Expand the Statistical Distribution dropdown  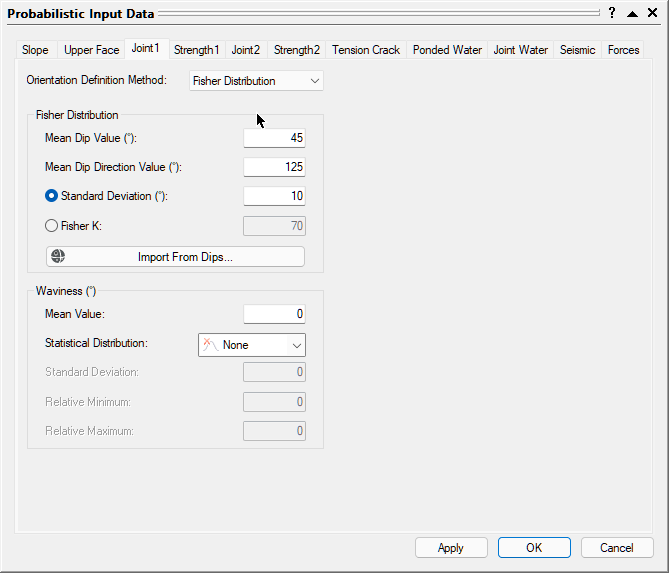click(252, 345)
